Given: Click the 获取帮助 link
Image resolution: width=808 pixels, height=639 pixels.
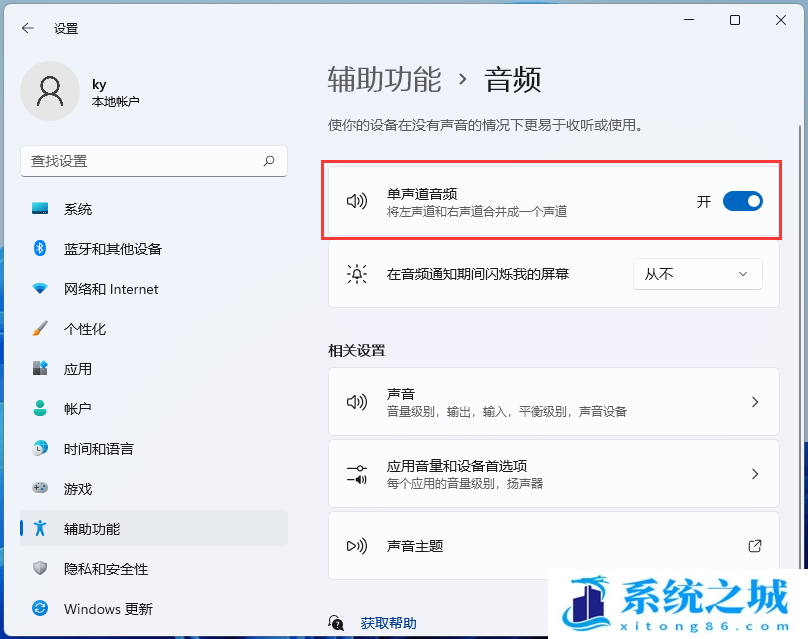Looking at the screenshot, I should (389, 623).
